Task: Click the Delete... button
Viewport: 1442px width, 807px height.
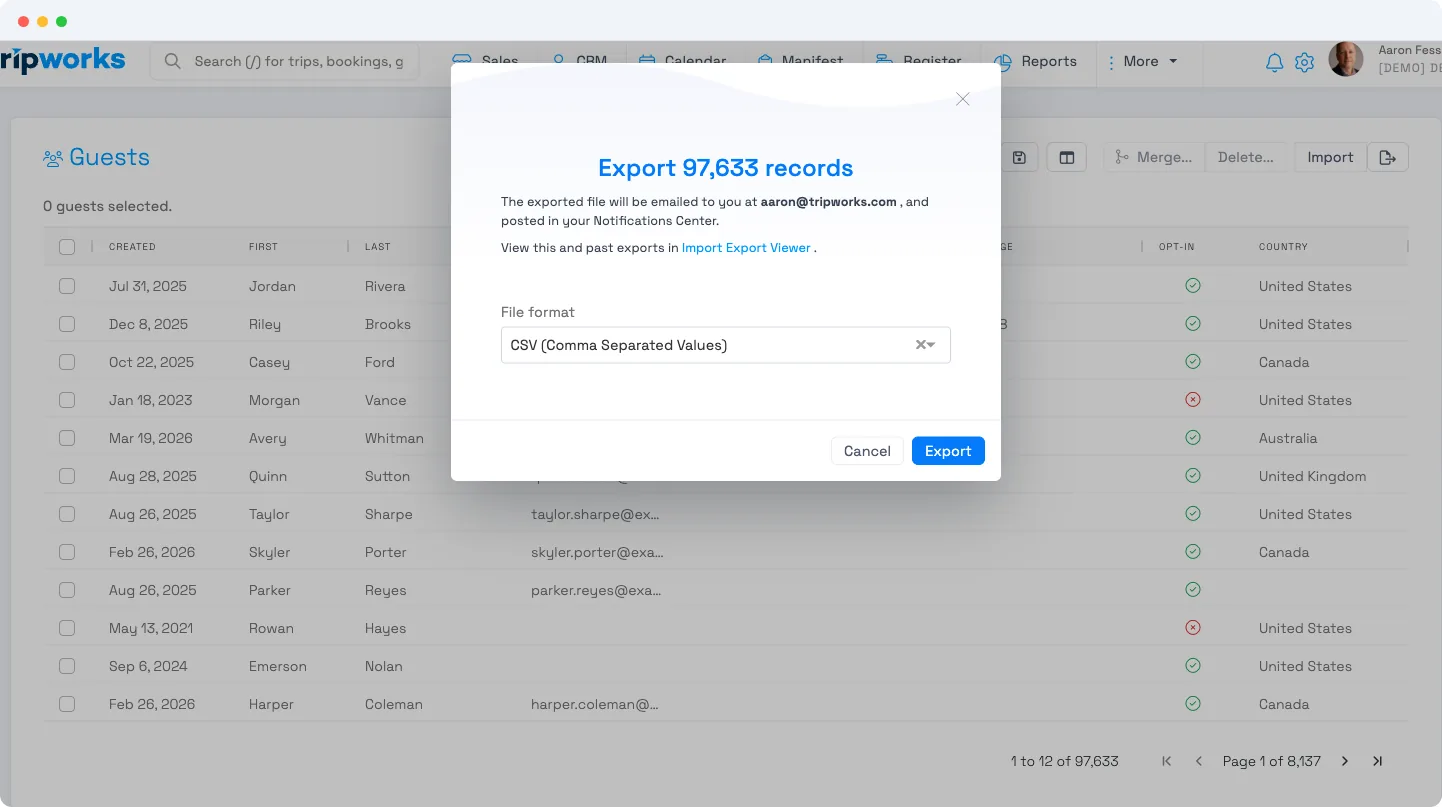Action: (x=1246, y=157)
